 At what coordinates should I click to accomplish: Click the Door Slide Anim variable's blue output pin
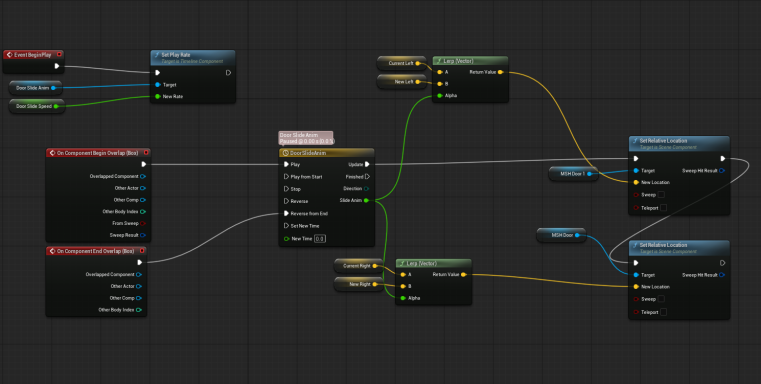53,88
